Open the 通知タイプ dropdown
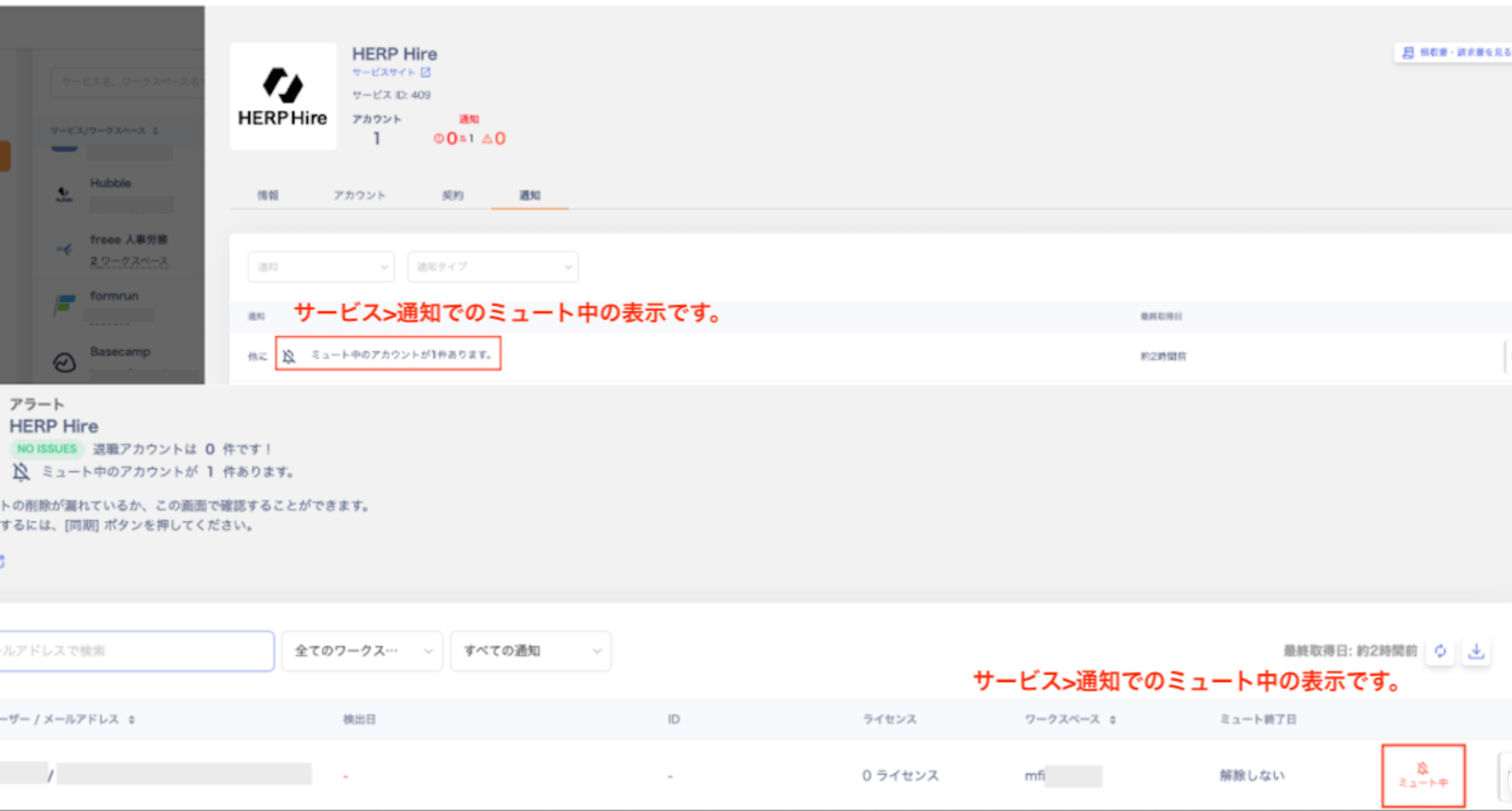The height and width of the screenshot is (811, 1512). pos(493,267)
